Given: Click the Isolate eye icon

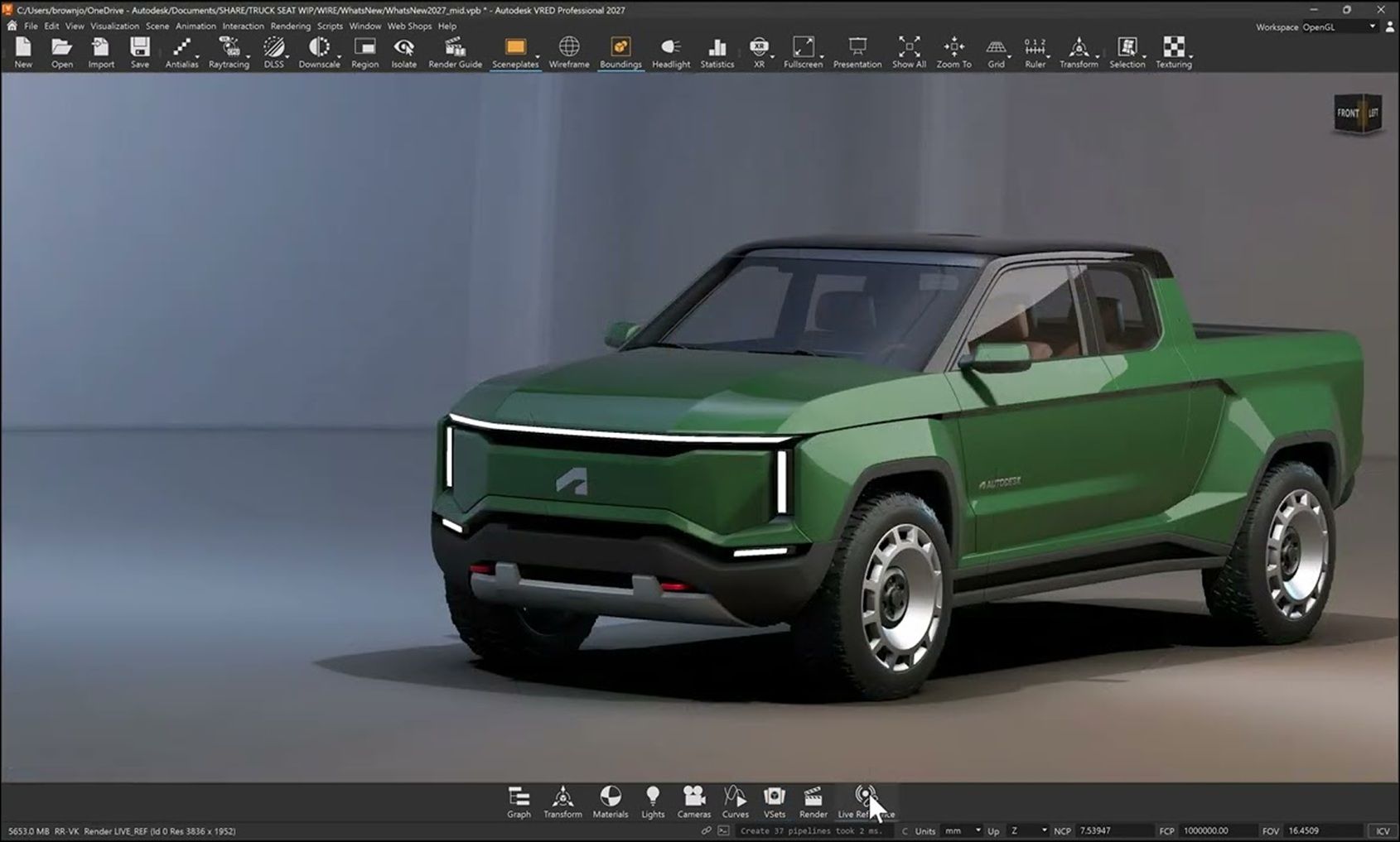Looking at the screenshot, I should tap(403, 52).
